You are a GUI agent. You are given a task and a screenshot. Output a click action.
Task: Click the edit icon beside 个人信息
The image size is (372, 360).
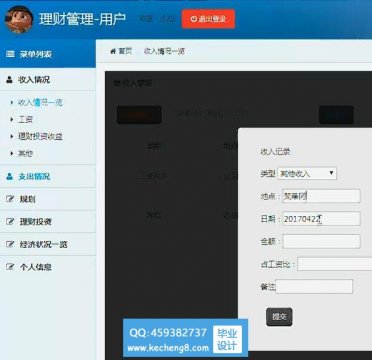(10, 267)
